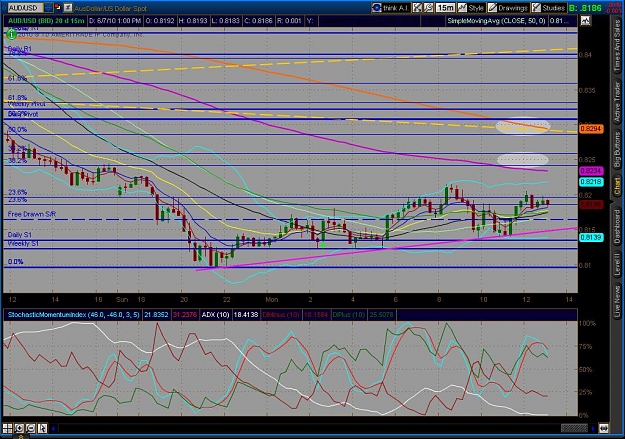Viewport: 625px width, 439px height.
Task: Open the Active Trader side tab
Action: (x=617, y=102)
